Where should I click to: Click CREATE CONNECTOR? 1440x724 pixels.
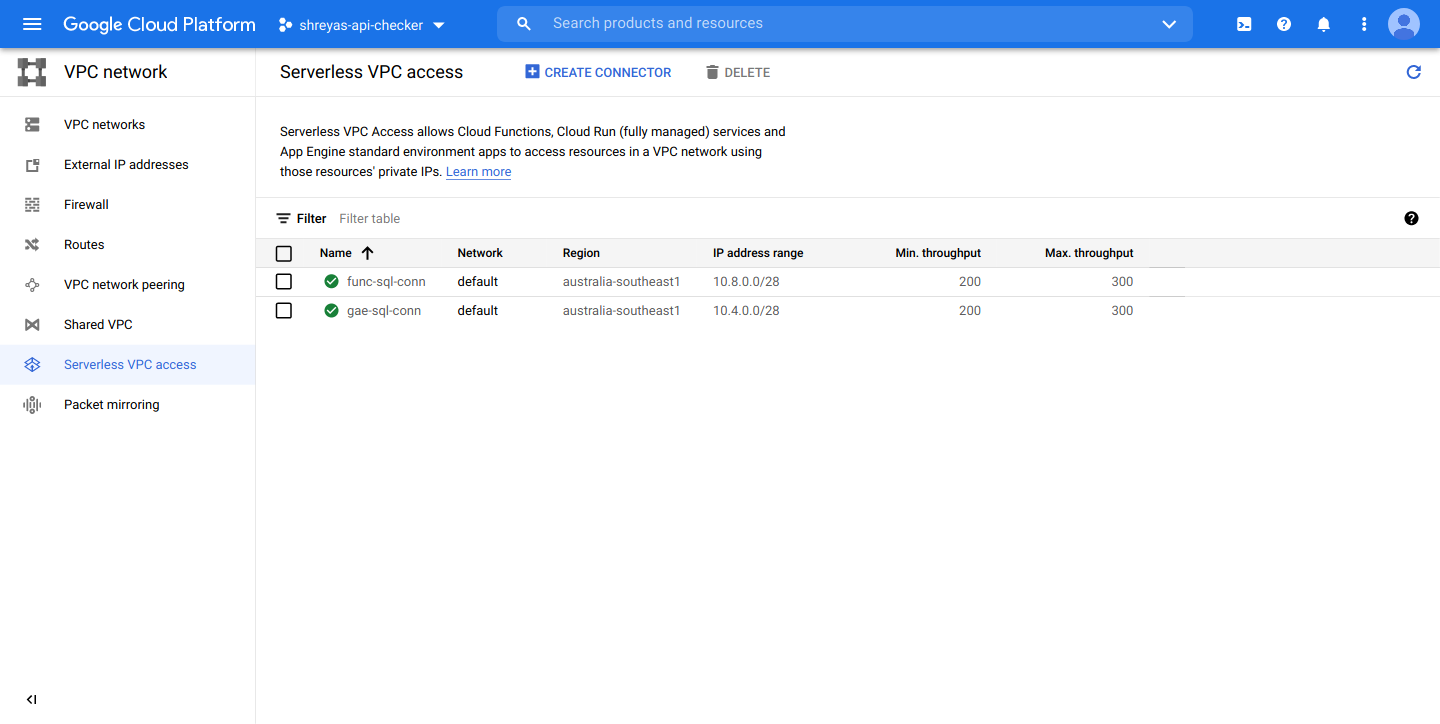[x=598, y=71]
